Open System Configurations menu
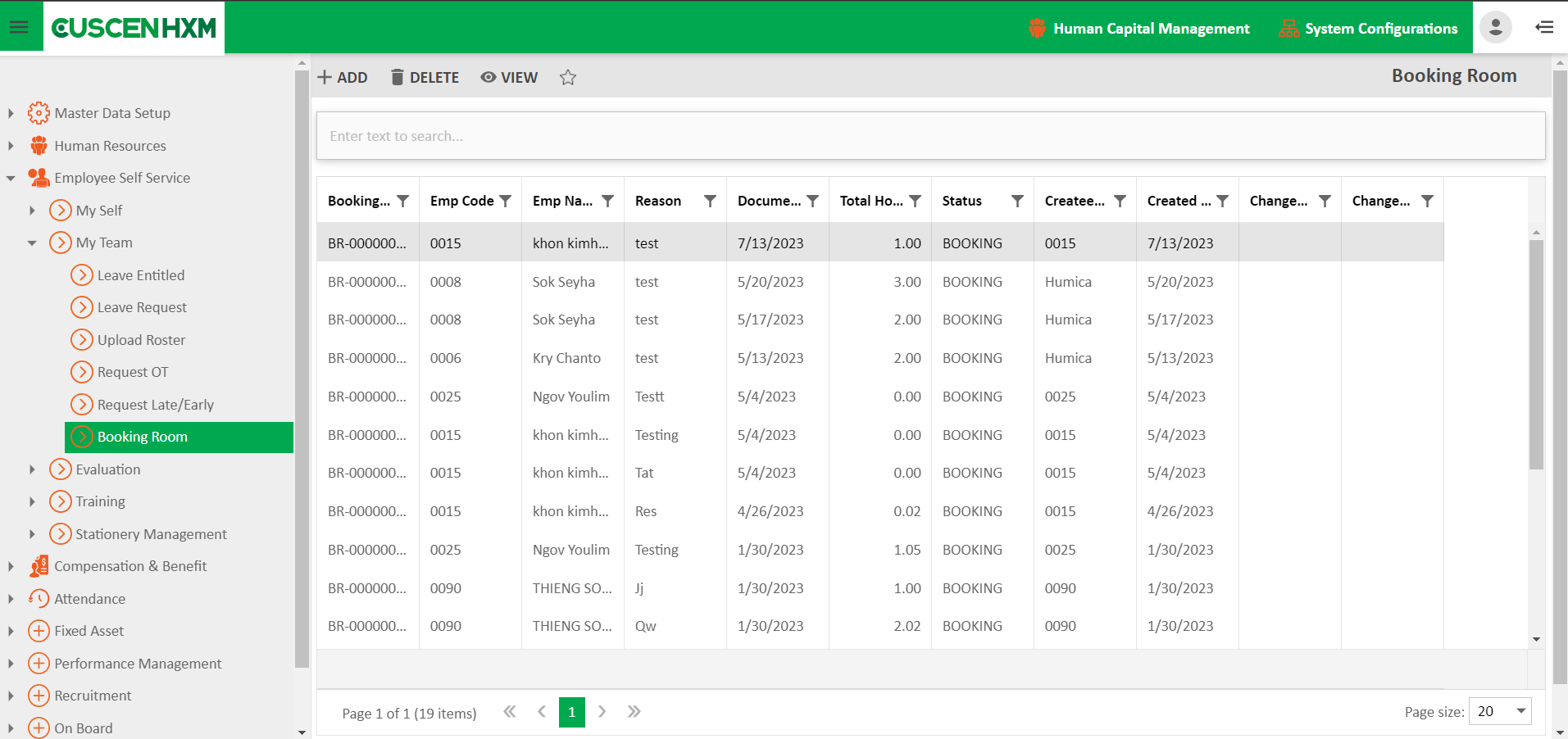 point(1368,29)
